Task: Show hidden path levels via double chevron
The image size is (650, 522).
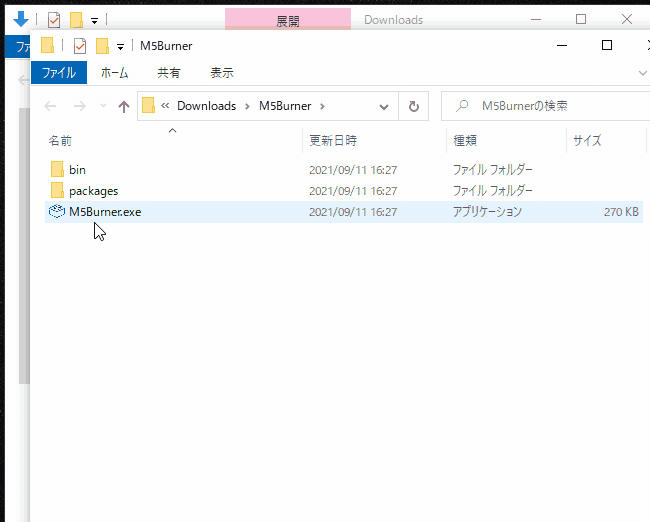Action: pyautogui.click(x=165, y=106)
